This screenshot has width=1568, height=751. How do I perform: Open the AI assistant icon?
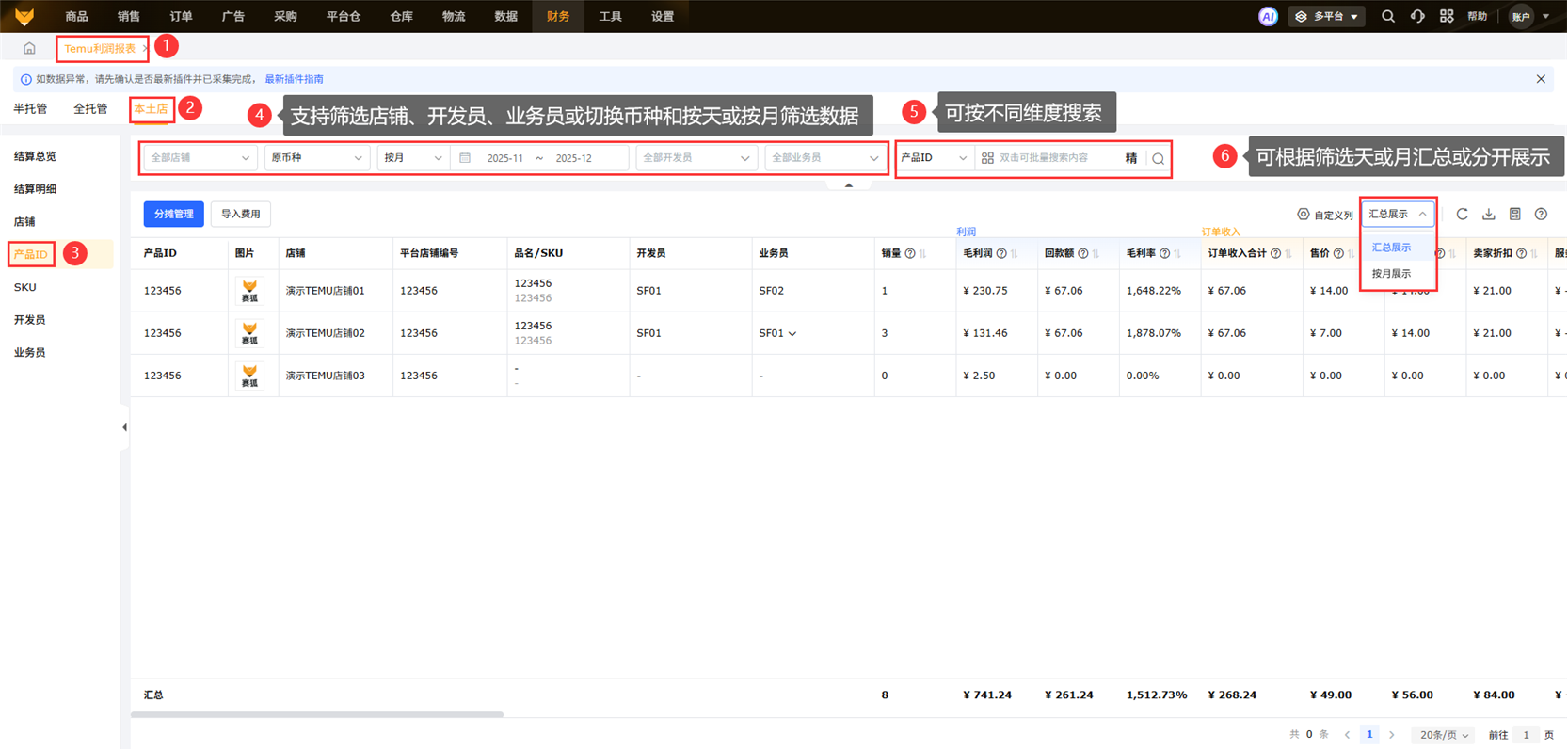coord(1268,16)
